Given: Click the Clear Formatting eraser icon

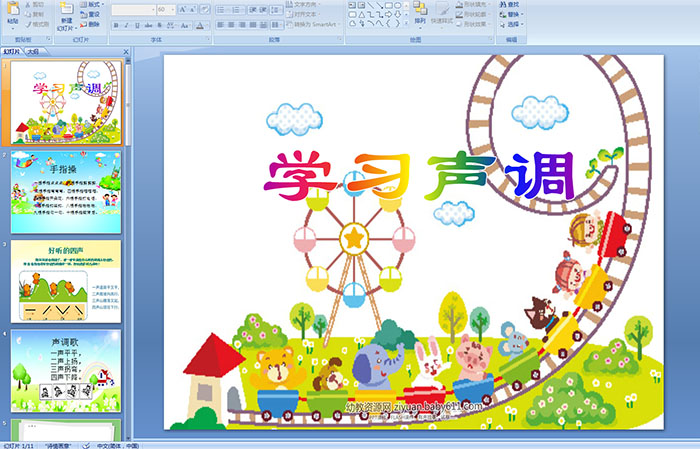Looking at the screenshot, I should tap(204, 9).
